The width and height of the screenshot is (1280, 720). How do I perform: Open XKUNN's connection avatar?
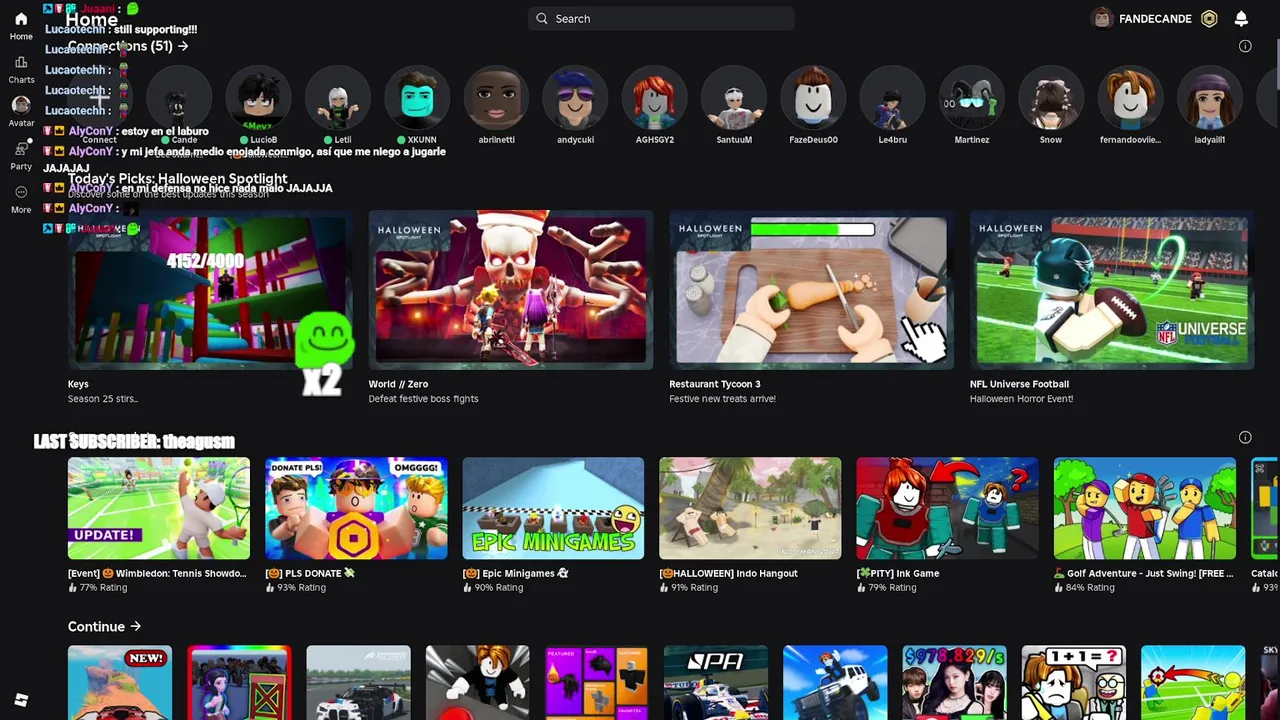click(x=417, y=98)
